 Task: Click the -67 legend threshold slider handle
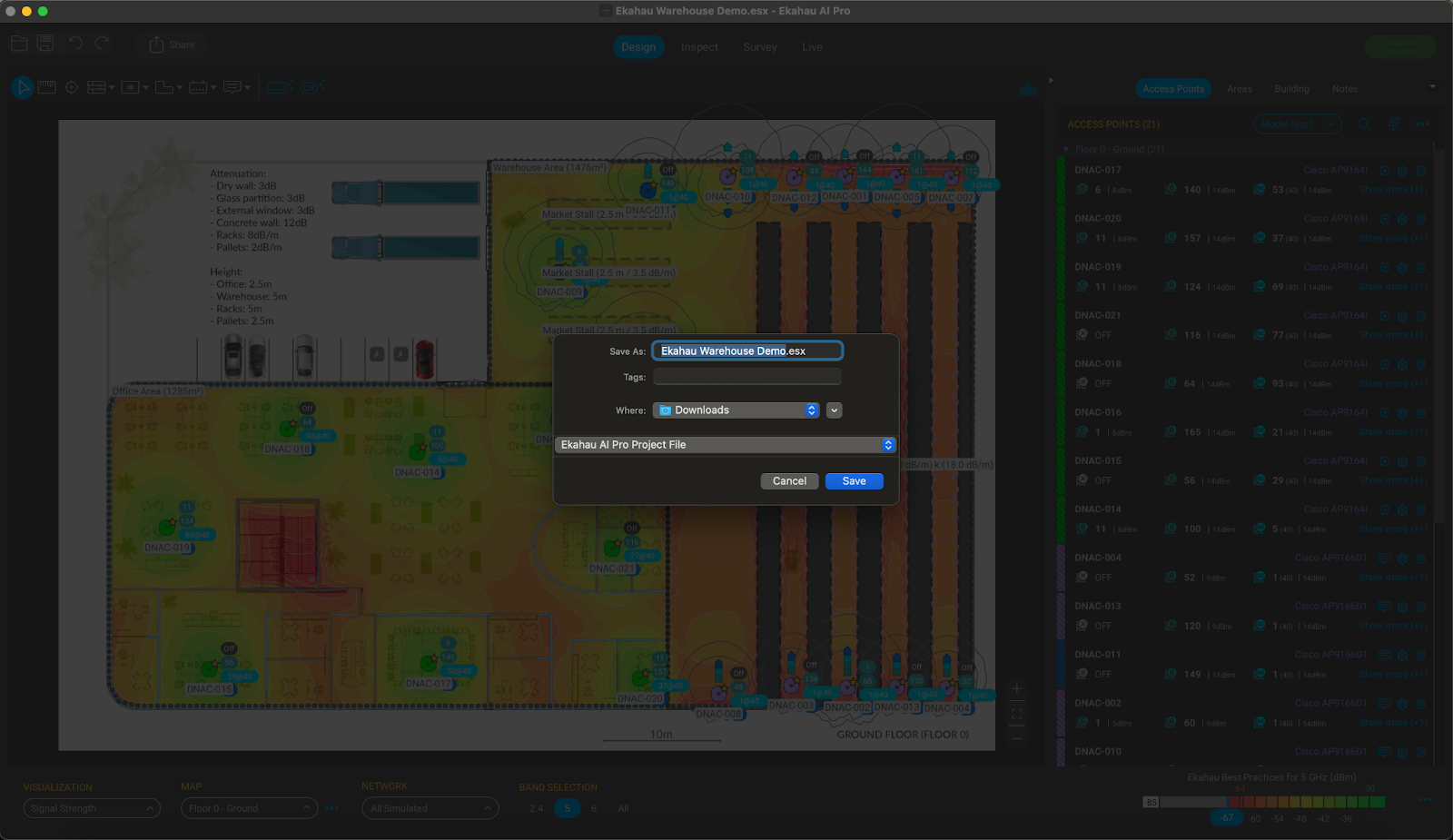click(1228, 818)
